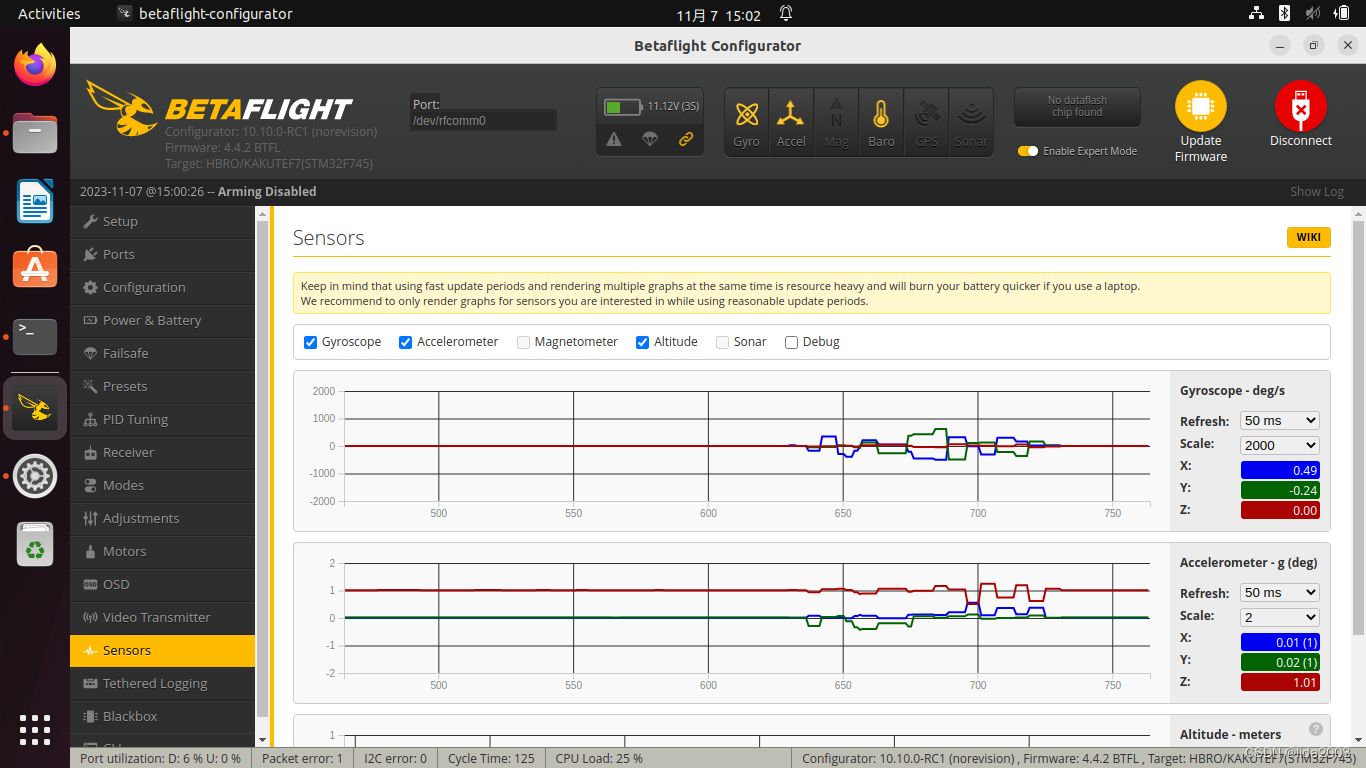Click the yellow WIKI button

click(1308, 237)
